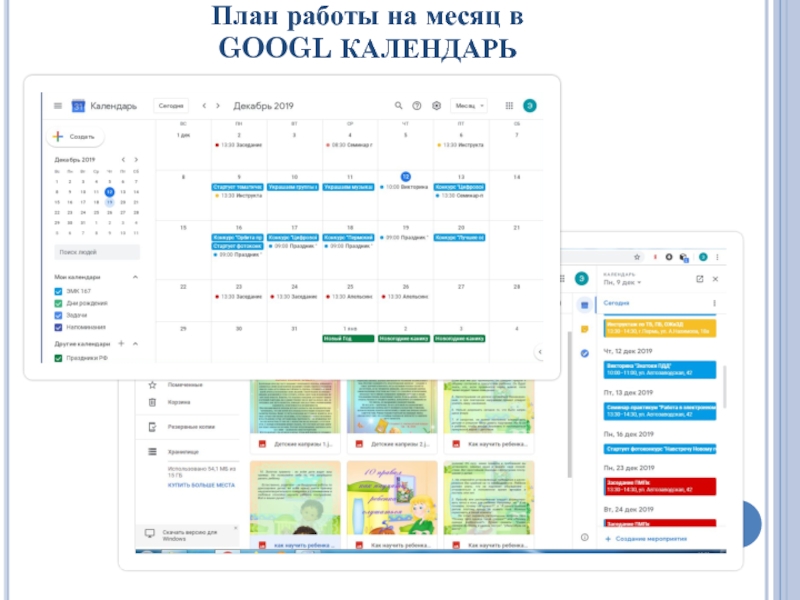800x600 pixels.
Task: Go to the previous month with left arrow
Action: coord(204,105)
